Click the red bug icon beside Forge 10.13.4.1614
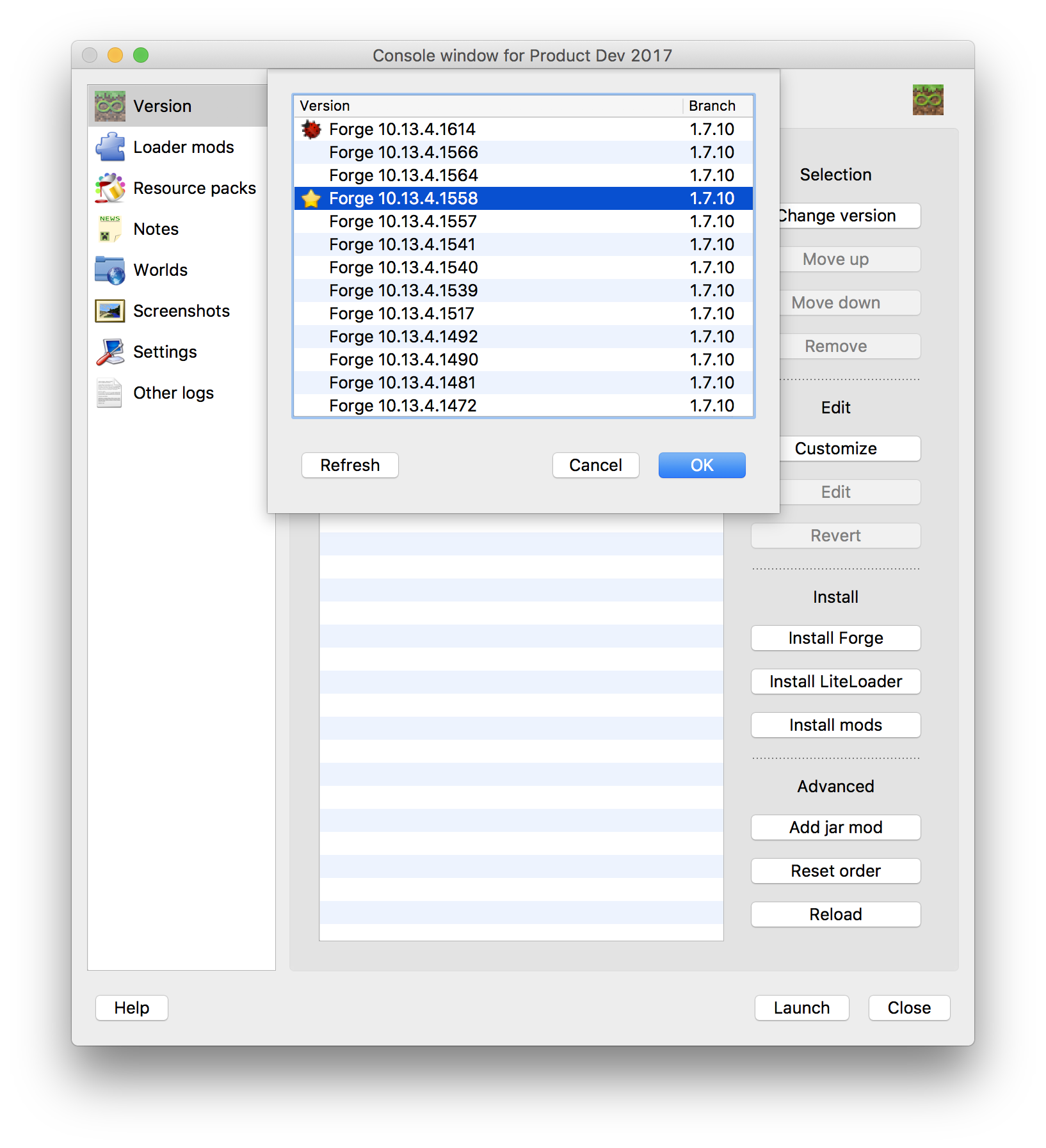 (x=311, y=129)
